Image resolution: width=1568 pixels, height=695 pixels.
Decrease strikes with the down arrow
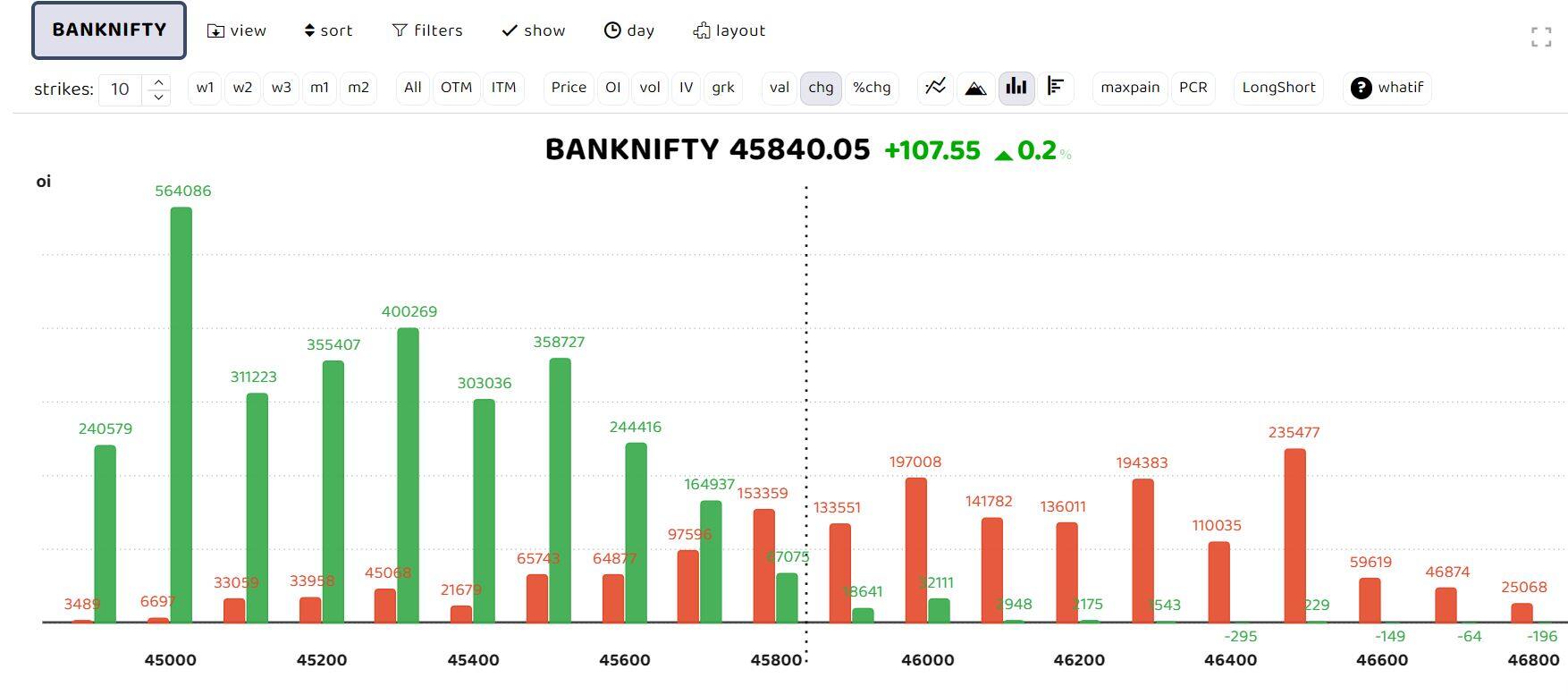pyautogui.click(x=158, y=97)
